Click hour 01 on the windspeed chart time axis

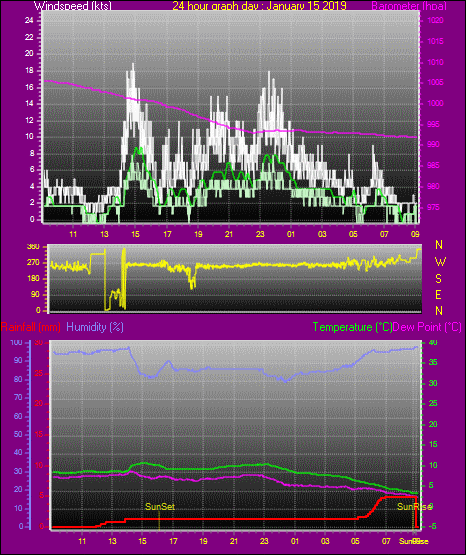pos(291,234)
